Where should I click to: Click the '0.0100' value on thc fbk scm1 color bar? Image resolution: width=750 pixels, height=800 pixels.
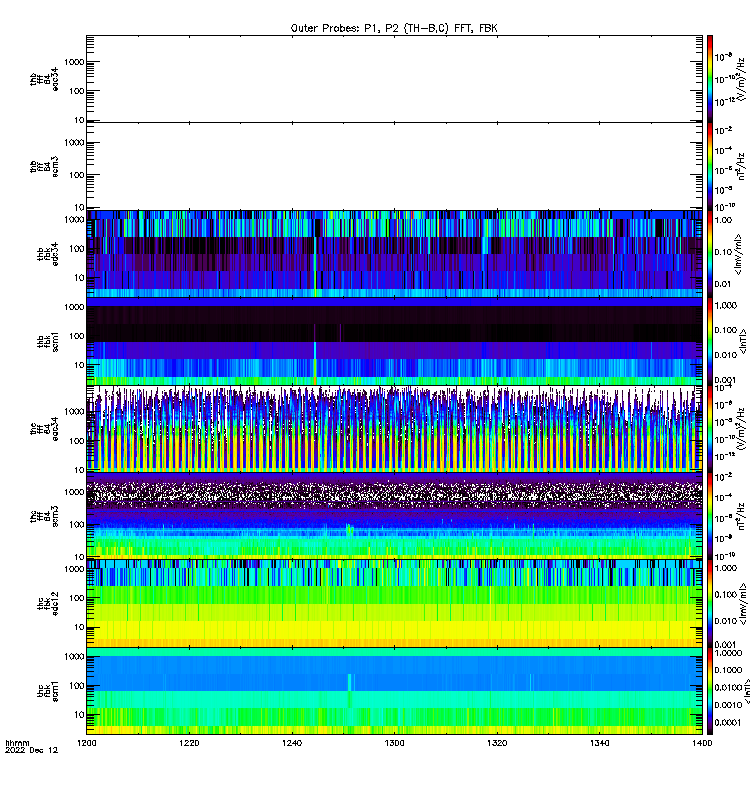(x=729, y=687)
